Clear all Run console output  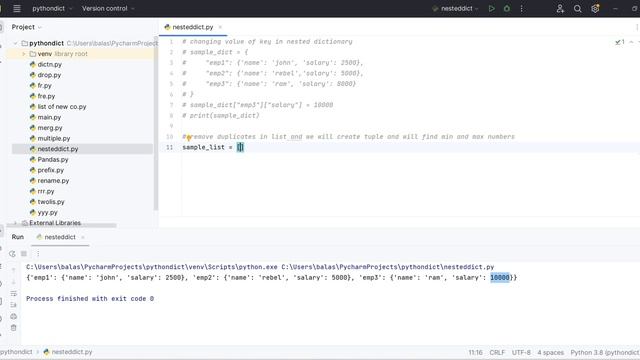click(13, 328)
